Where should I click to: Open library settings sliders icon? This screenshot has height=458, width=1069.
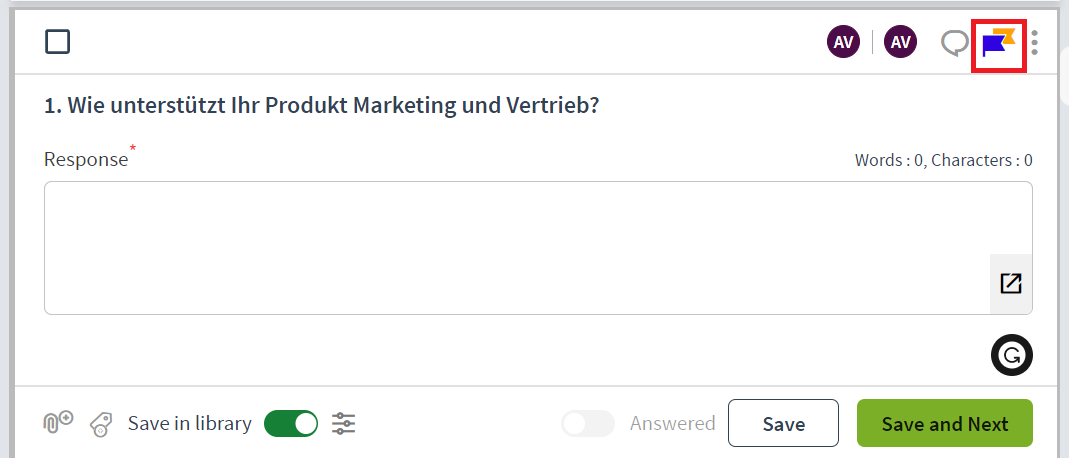[344, 423]
